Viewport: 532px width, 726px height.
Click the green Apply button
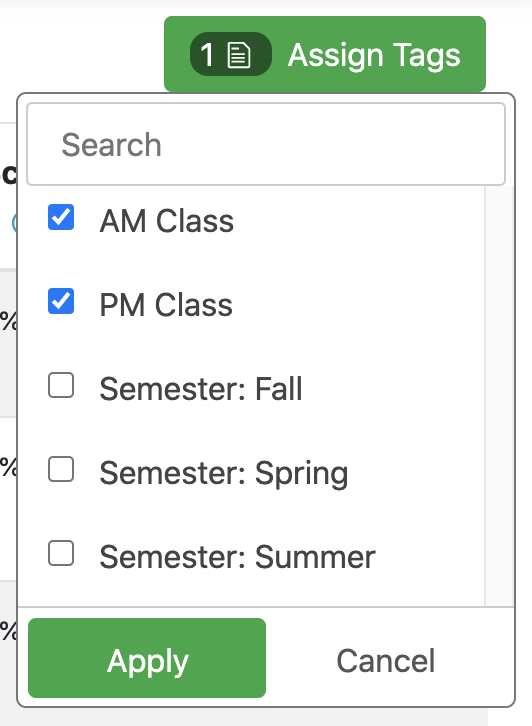pos(147,658)
